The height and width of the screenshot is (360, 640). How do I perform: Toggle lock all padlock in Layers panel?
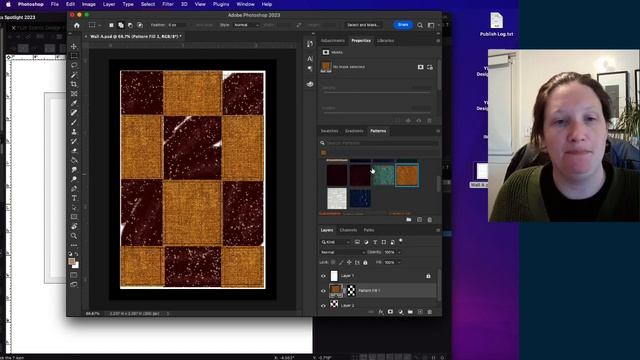[365, 262]
